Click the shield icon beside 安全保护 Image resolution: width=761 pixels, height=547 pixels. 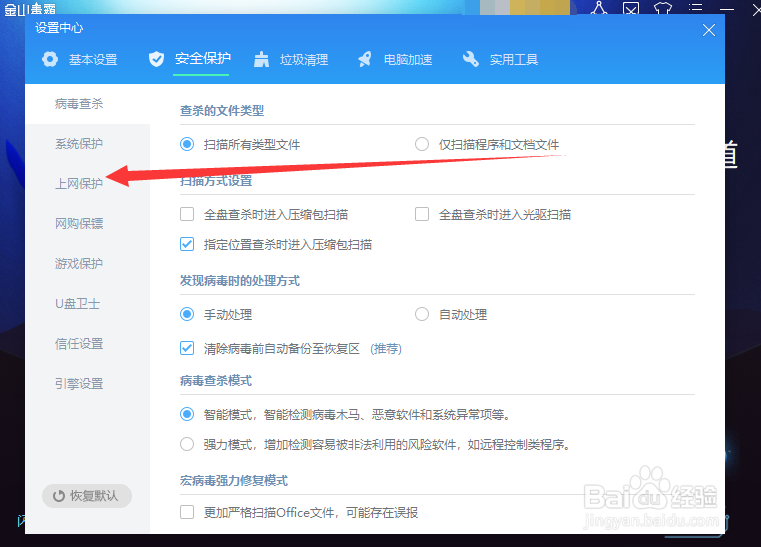click(x=156, y=59)
